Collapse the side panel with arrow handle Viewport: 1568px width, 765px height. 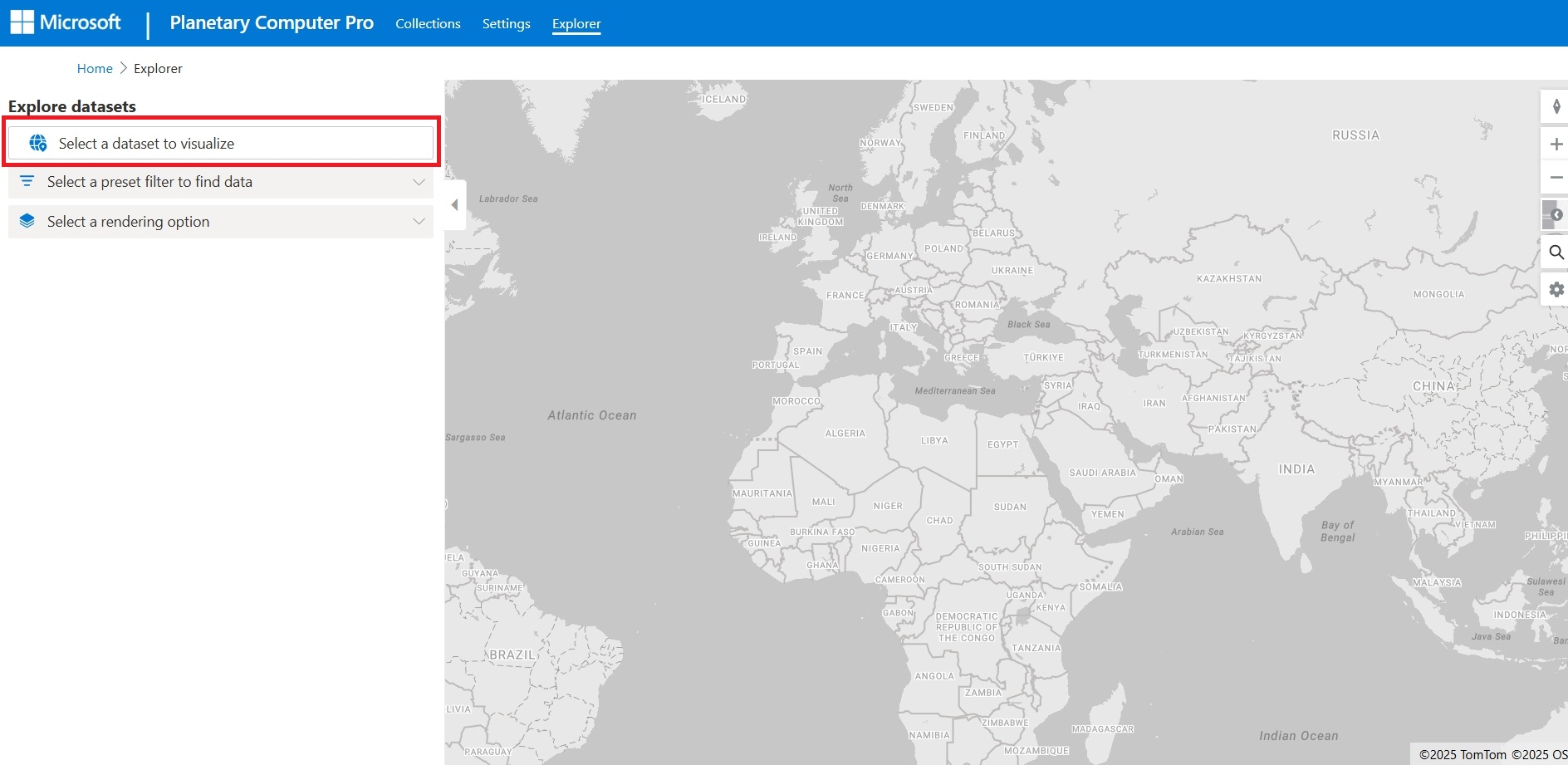[x=454, y=204]
